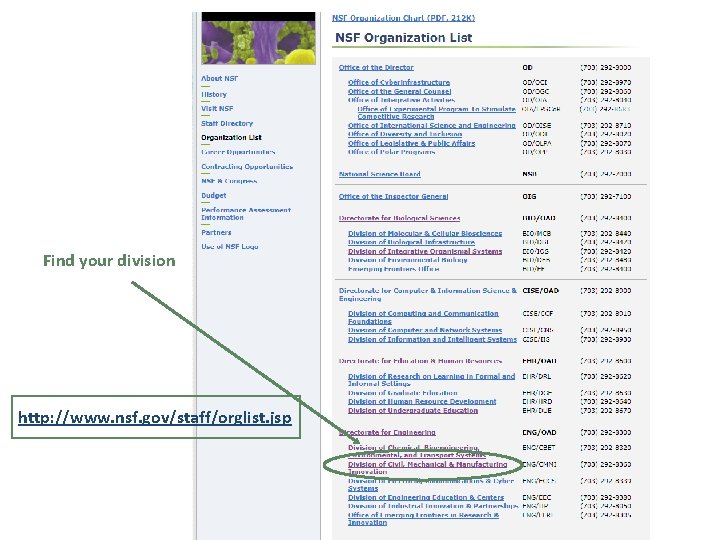Click the NSB abbreviation text

[x=529, y=174]
